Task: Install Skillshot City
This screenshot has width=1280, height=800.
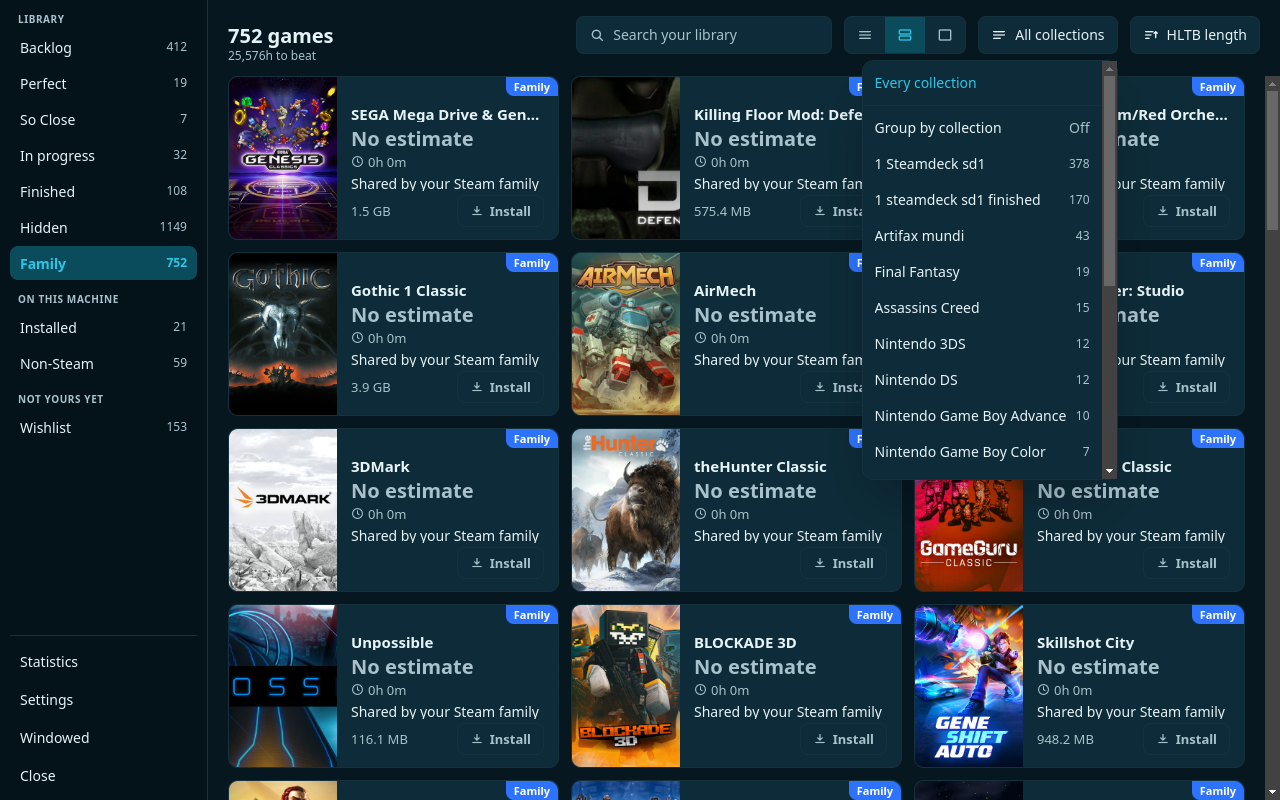Action: coord(1187,740)
